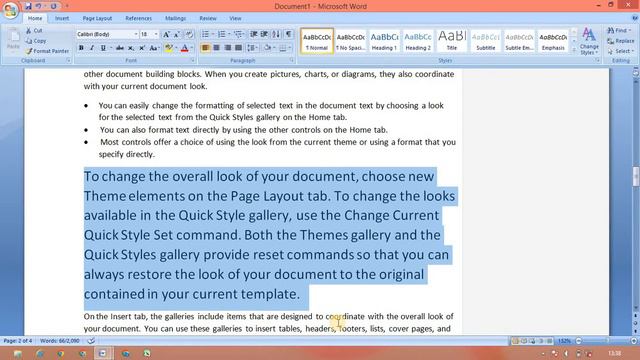
Task: Apply red font color
Action: click(184, 48)
